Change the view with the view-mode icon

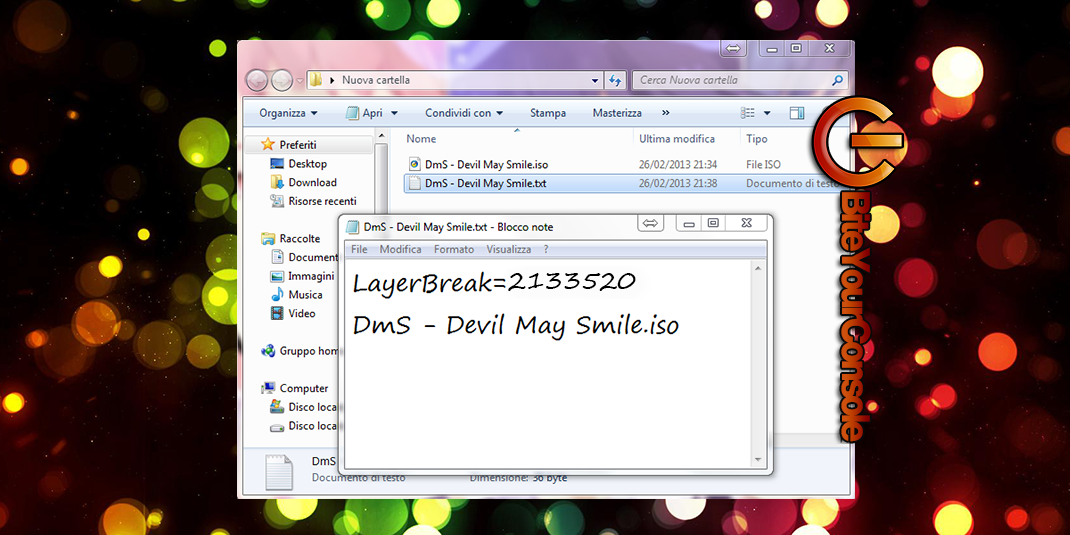coord(748,113)
